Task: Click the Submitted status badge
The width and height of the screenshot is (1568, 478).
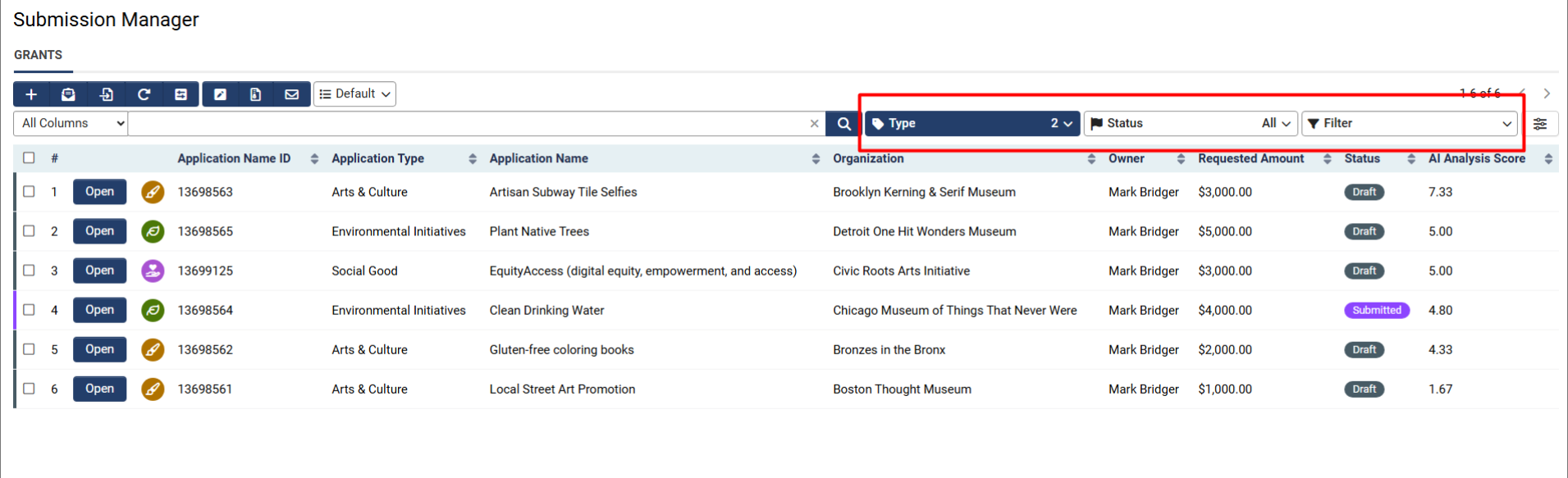Action: (1377, 310)
